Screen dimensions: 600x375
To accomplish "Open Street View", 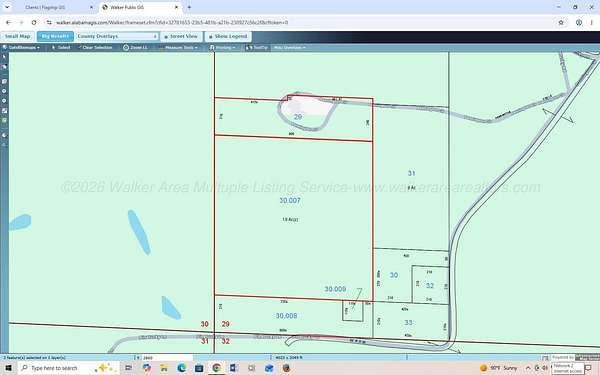I will 181,36.
